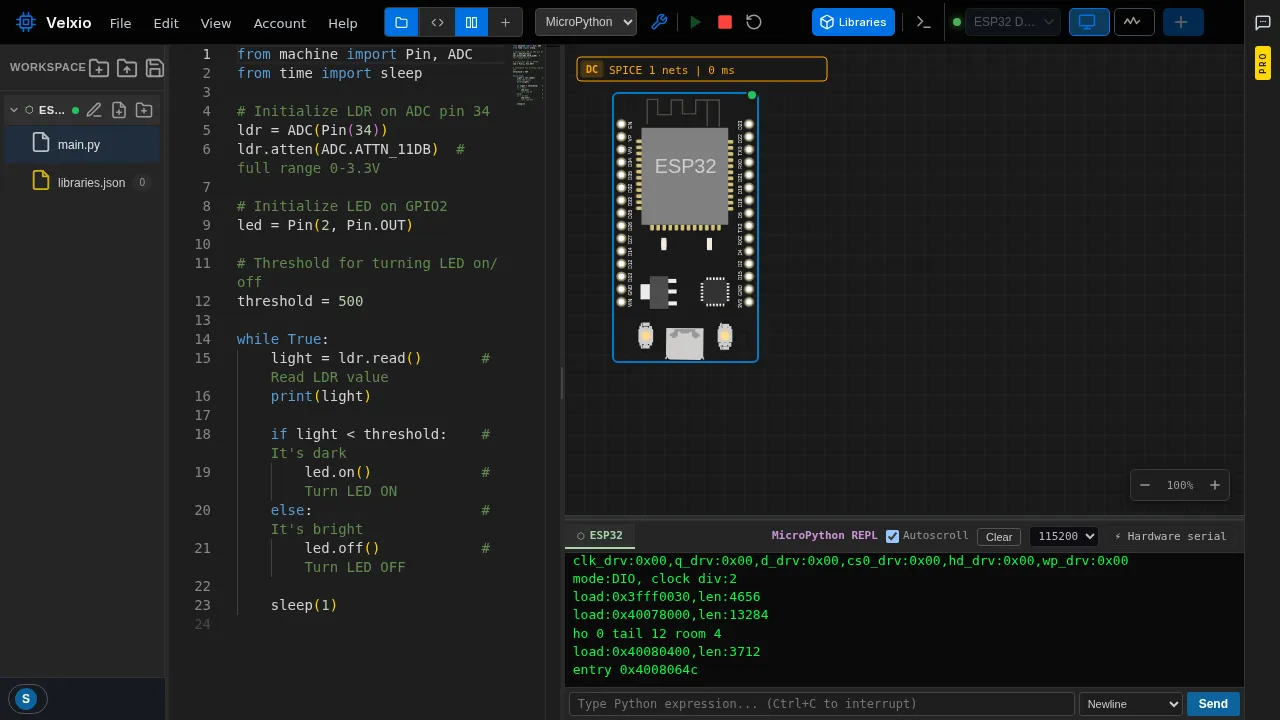Toggle the code editor view
The height and width of the screenshot is (720, 1280).
pos(437,22)
